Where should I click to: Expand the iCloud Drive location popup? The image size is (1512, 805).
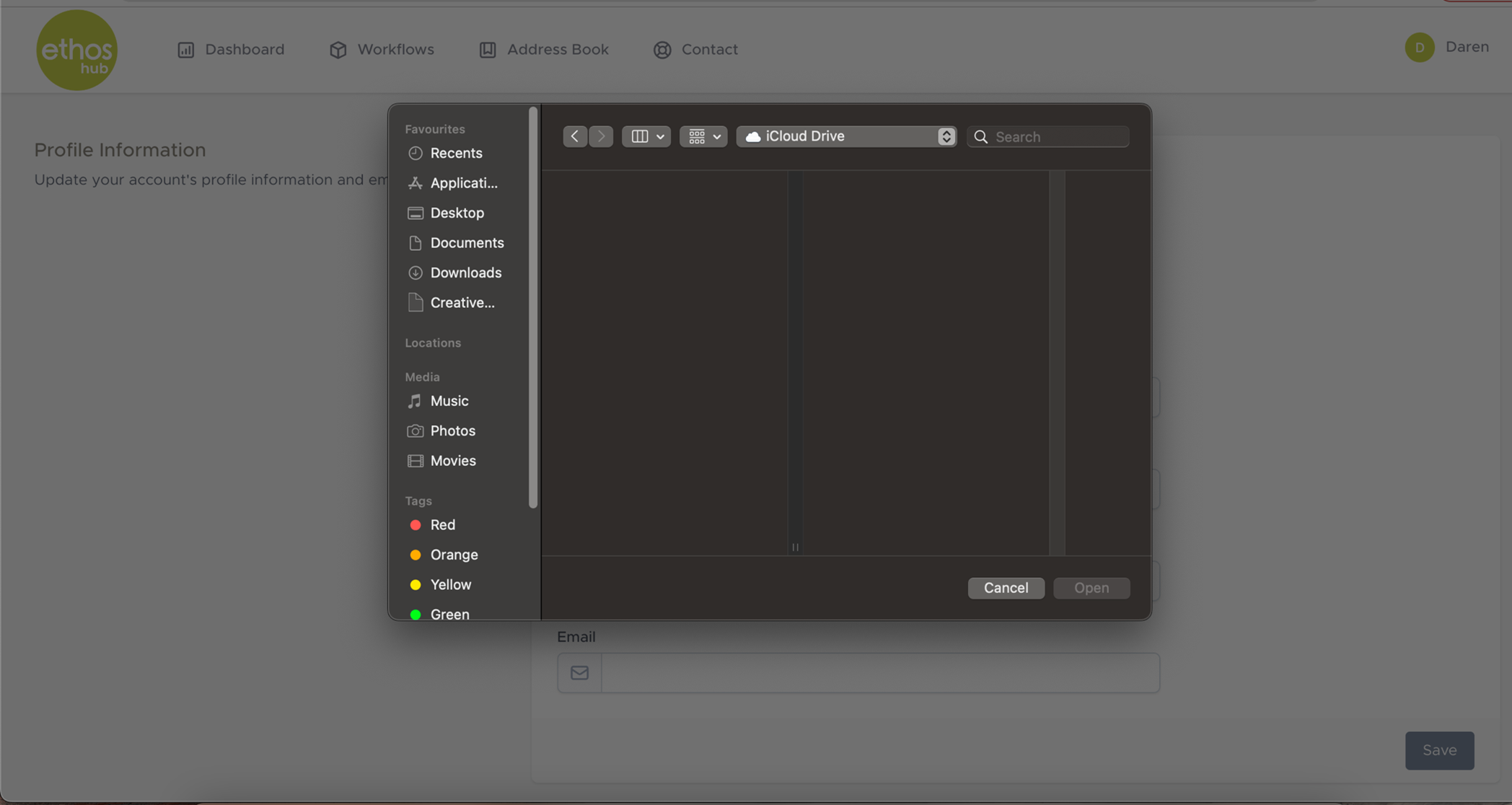(x=846, y=136)
